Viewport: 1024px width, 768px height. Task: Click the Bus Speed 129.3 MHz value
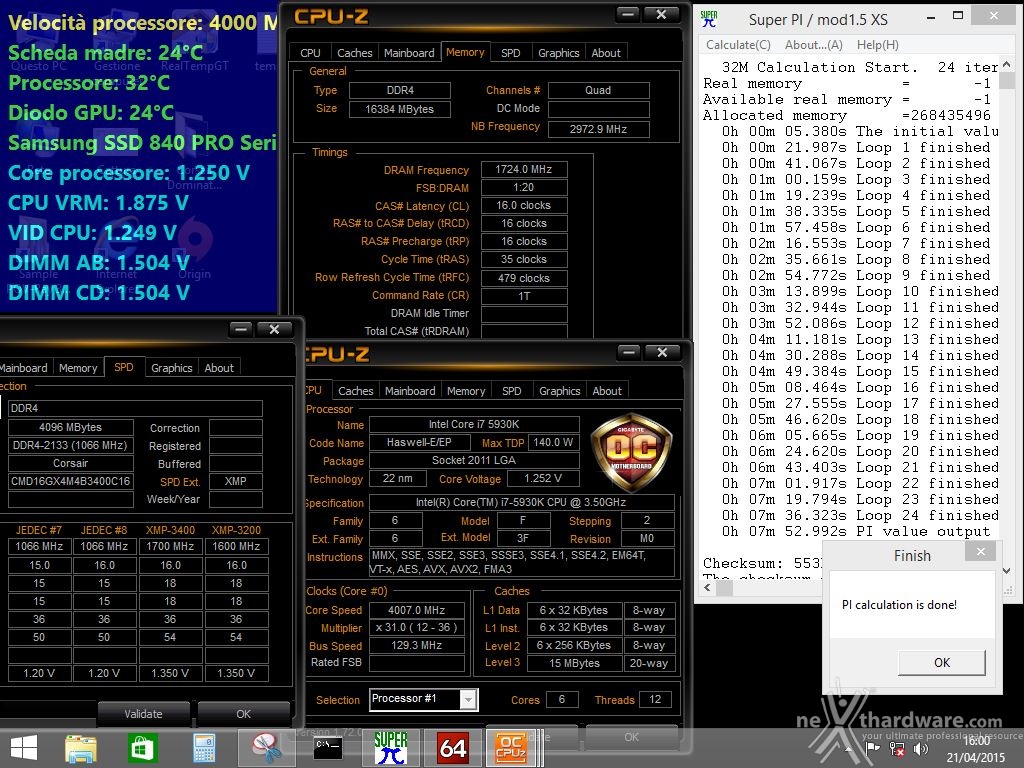point(417,645)
